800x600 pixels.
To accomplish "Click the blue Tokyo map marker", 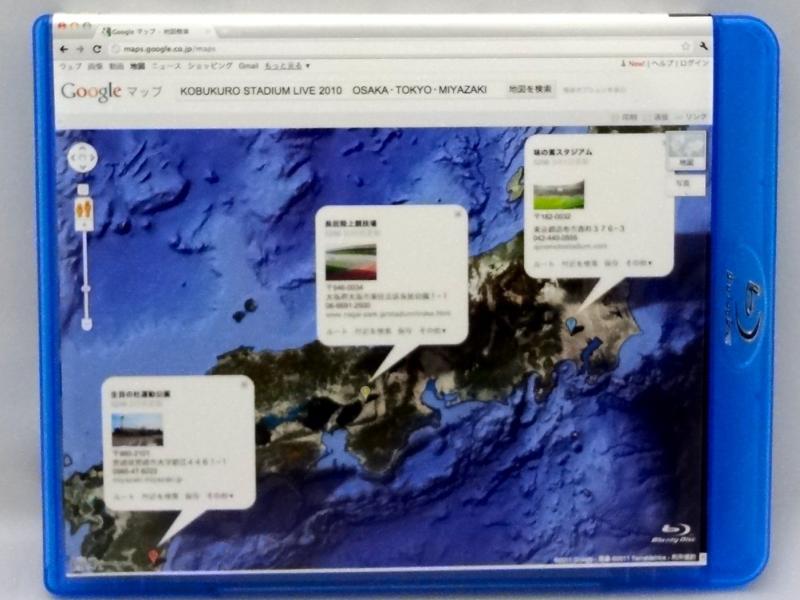I will click(x=571, y=325).
